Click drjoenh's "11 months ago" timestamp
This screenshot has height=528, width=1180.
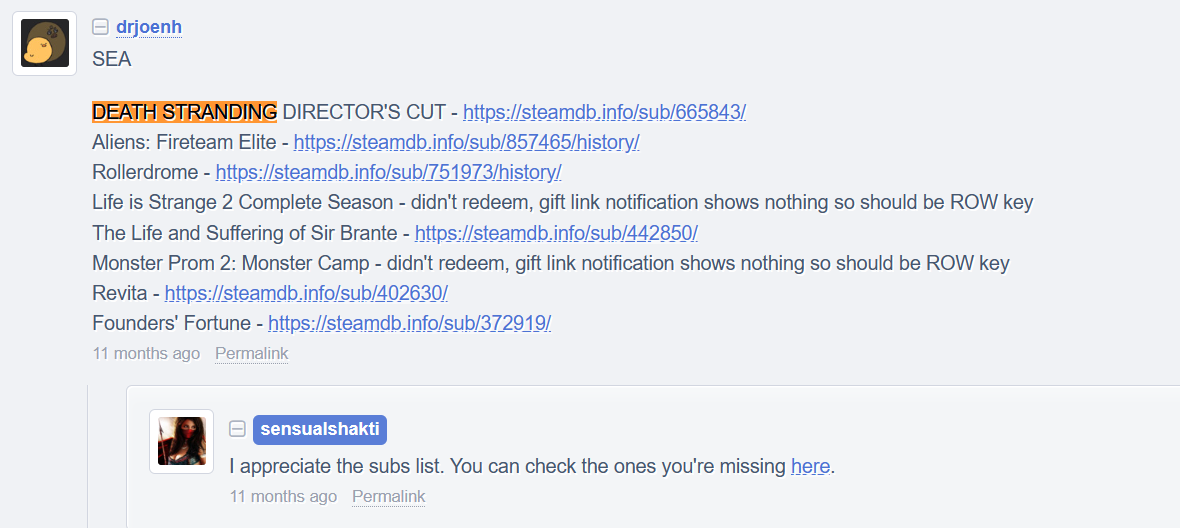coord(146,354)
